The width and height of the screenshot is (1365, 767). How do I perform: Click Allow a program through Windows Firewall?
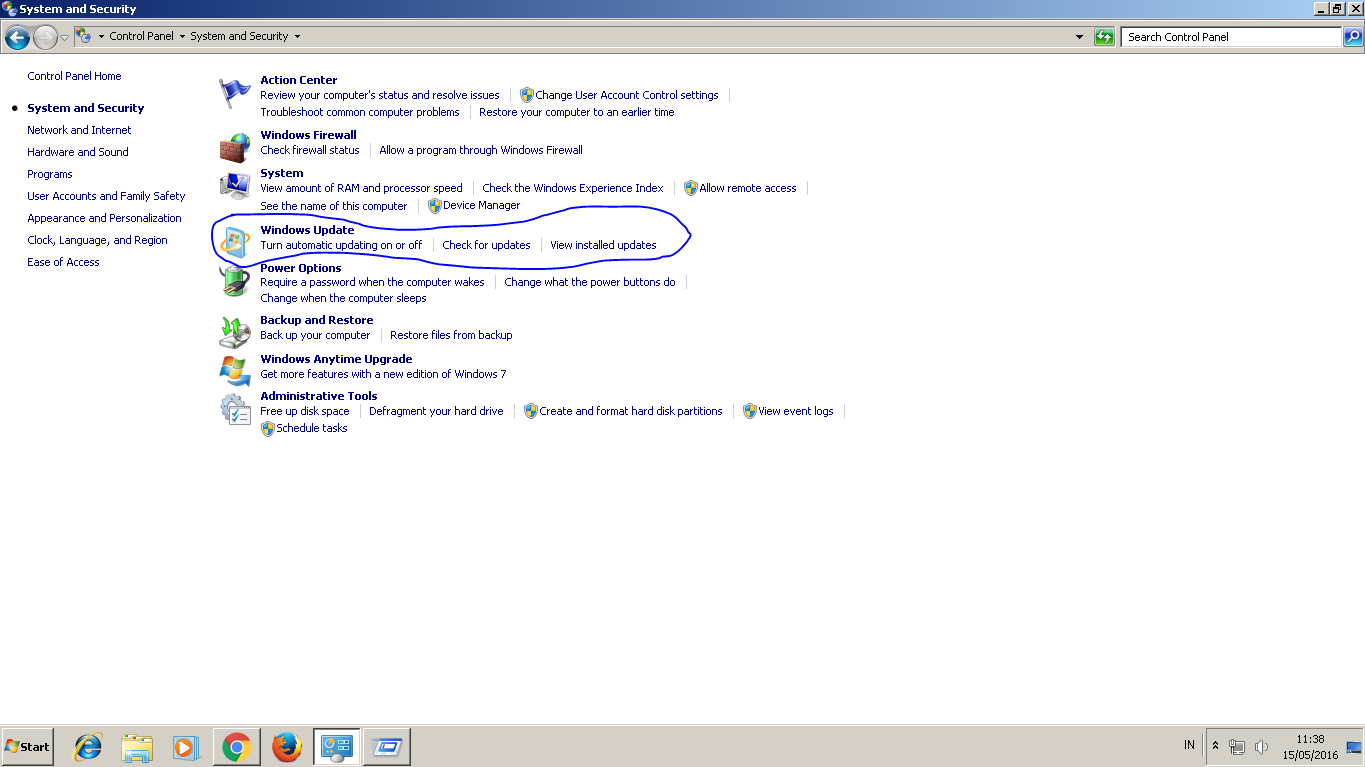pos(481,150)
